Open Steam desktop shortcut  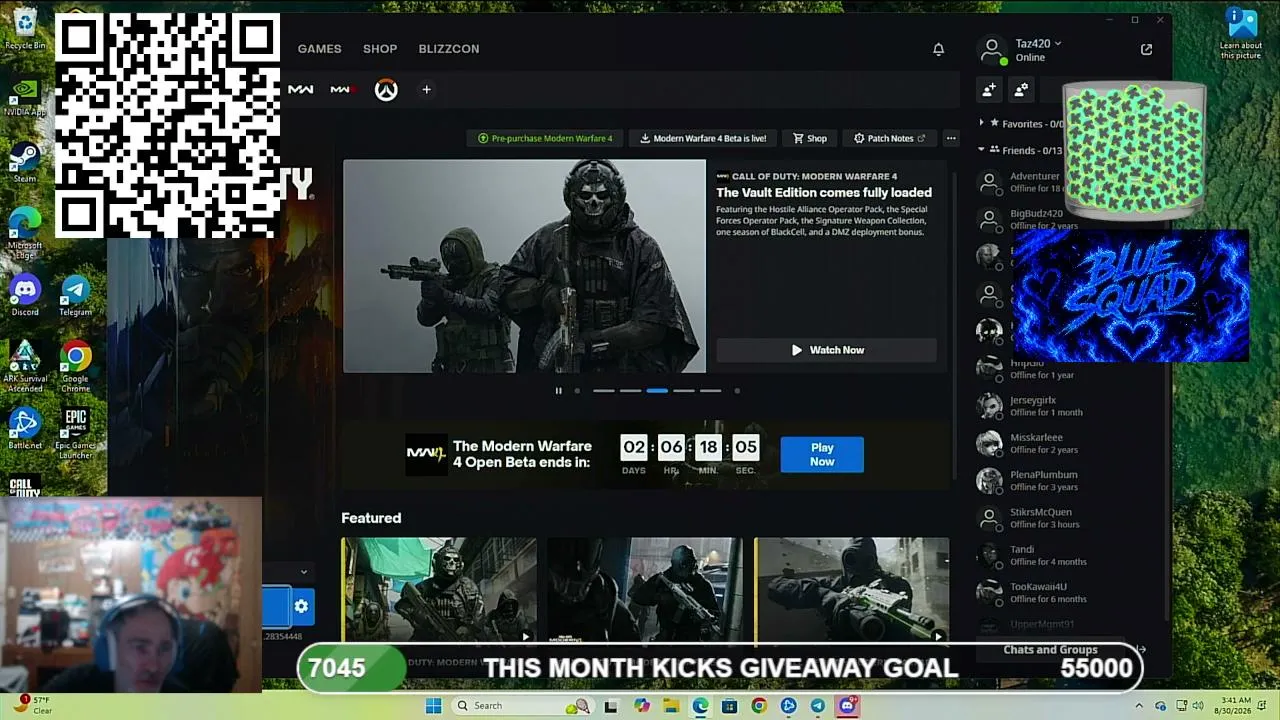tap(25, 162)
